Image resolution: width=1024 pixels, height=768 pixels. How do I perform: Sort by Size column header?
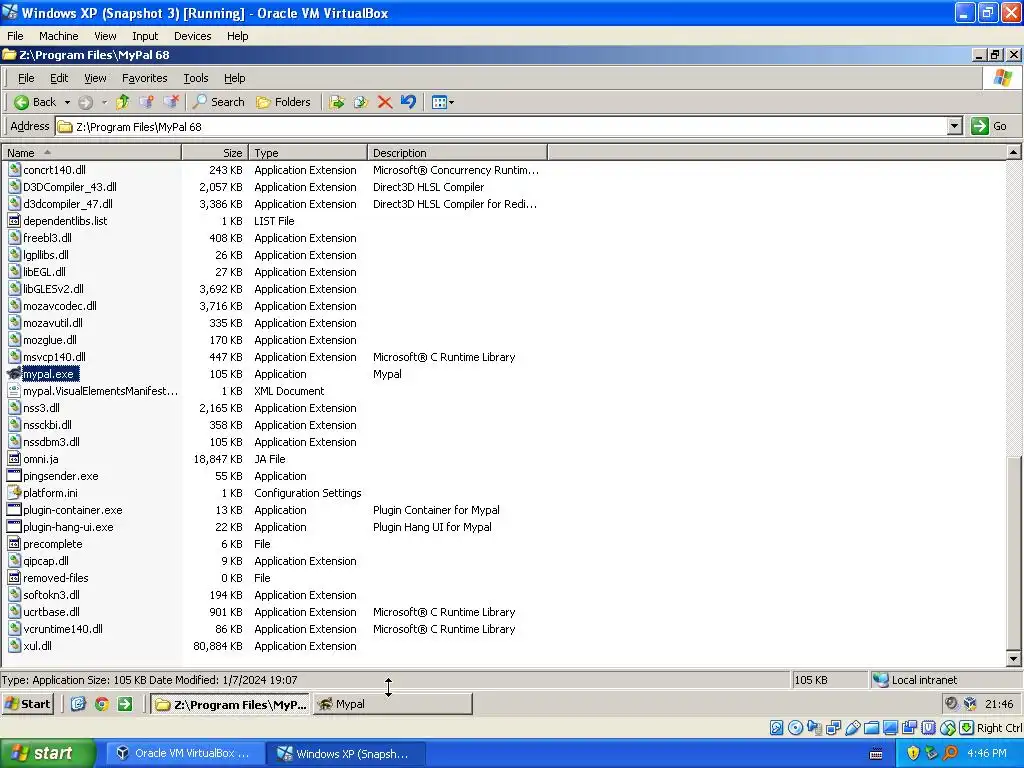pos(215,153)
